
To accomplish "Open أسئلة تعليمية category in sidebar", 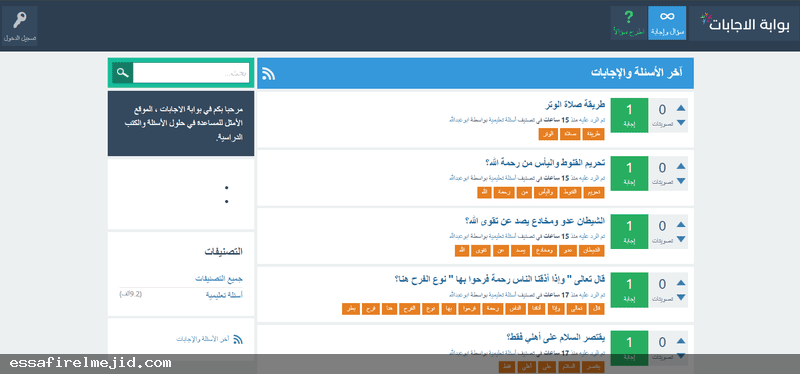I will [224, 295].
